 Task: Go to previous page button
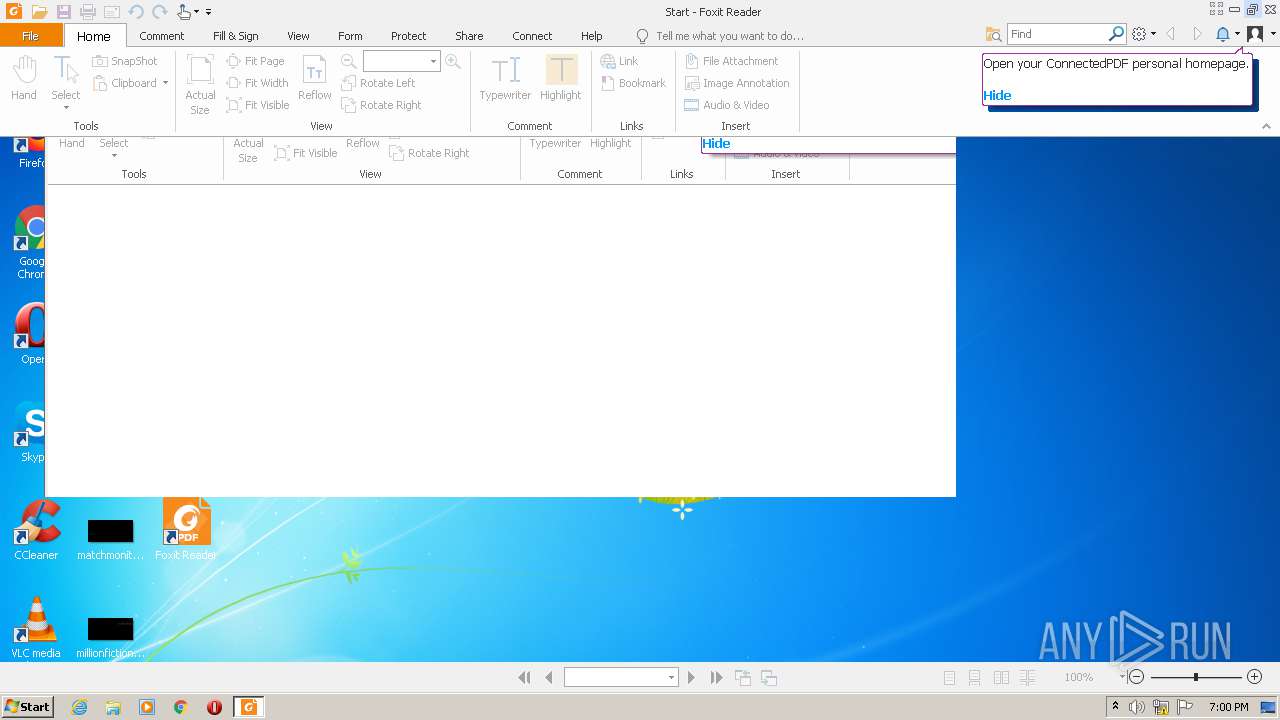coord(549,677)
